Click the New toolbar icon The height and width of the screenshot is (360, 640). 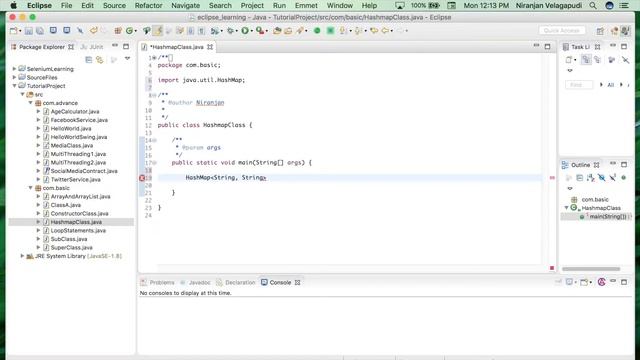tap(13, 31)
